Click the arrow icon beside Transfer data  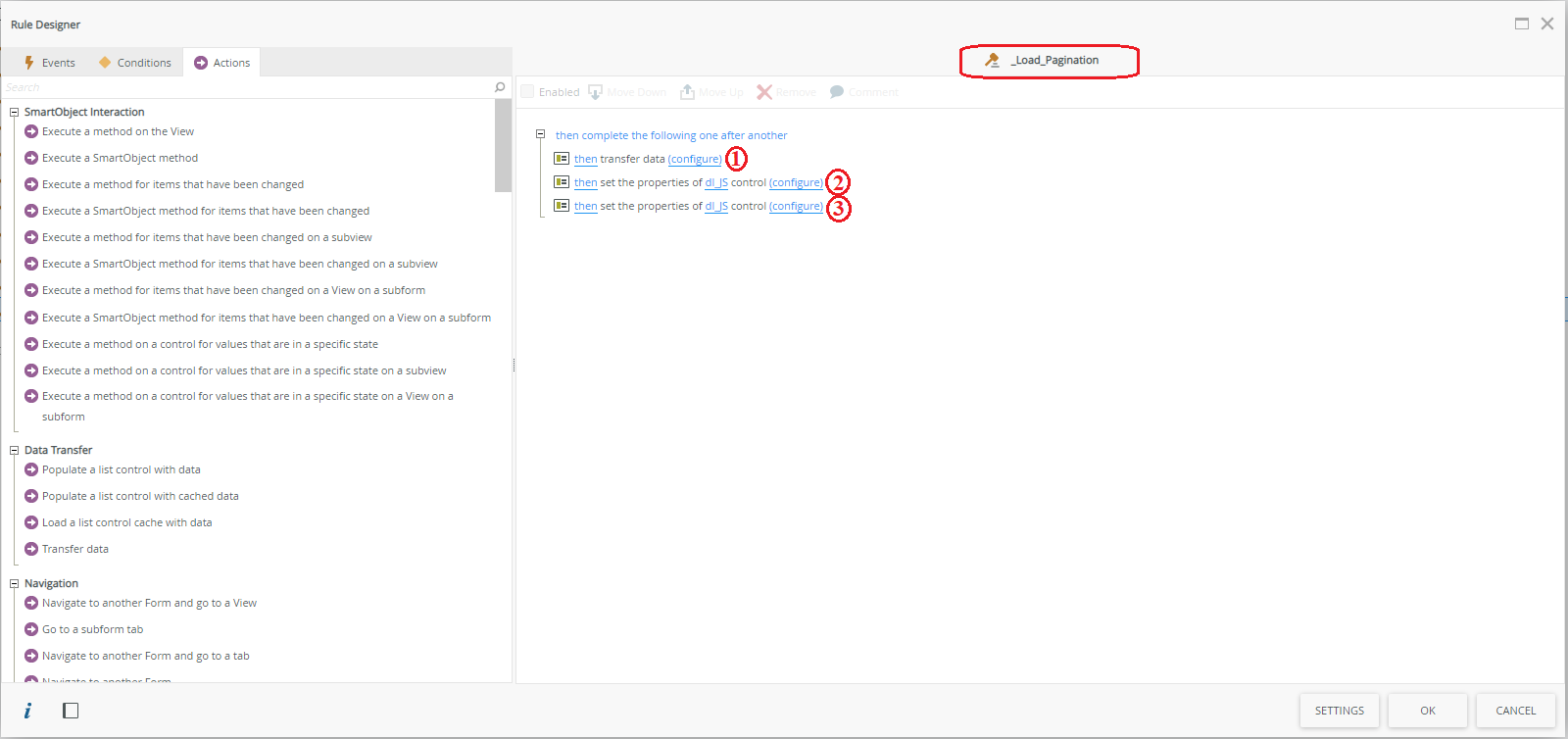tap(31, 549)
